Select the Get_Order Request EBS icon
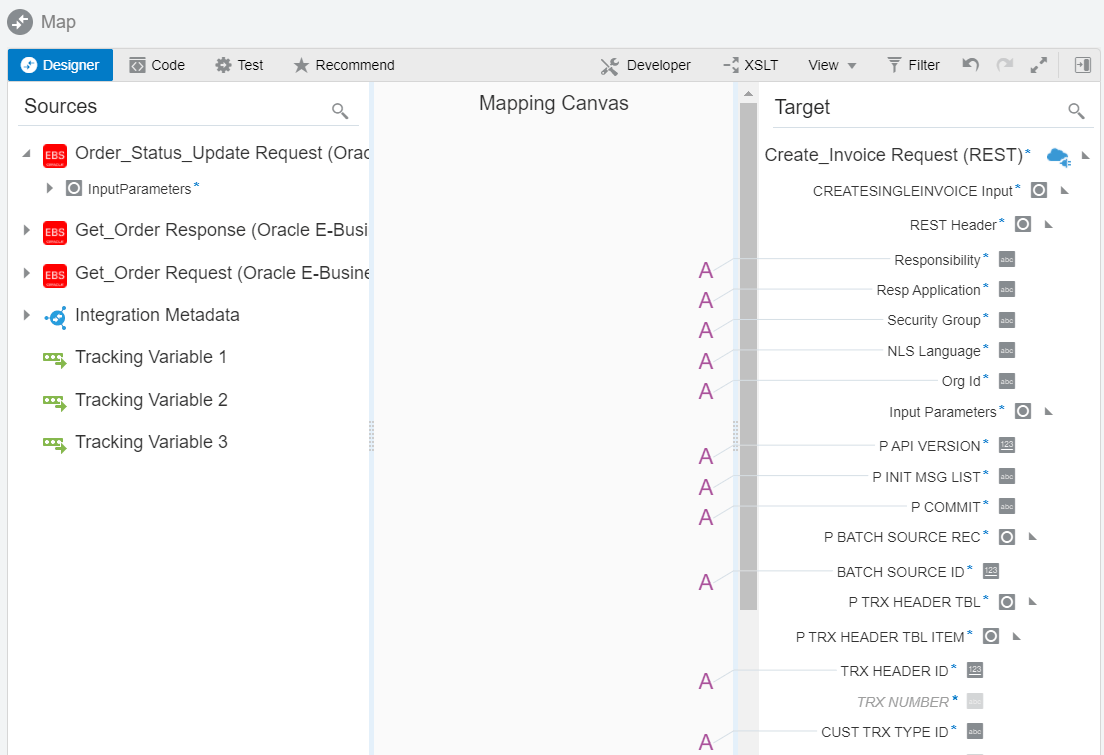The image size is (1104, 755). click(x=55, y=275)
